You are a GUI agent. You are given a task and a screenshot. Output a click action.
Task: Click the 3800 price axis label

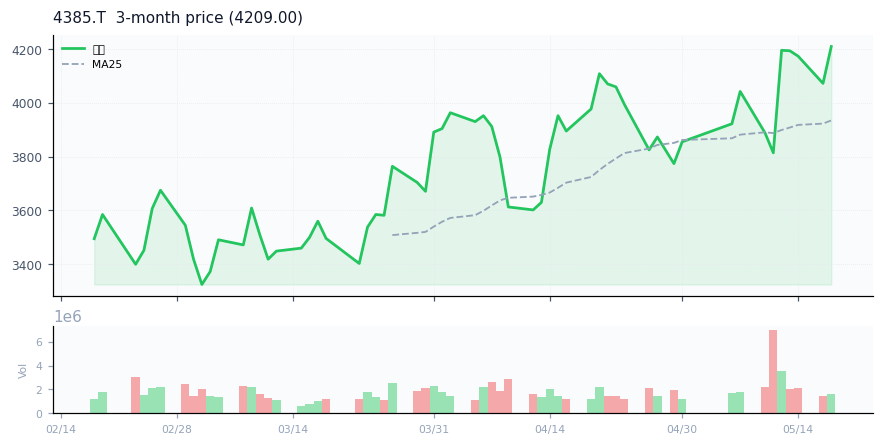(27, 158)
